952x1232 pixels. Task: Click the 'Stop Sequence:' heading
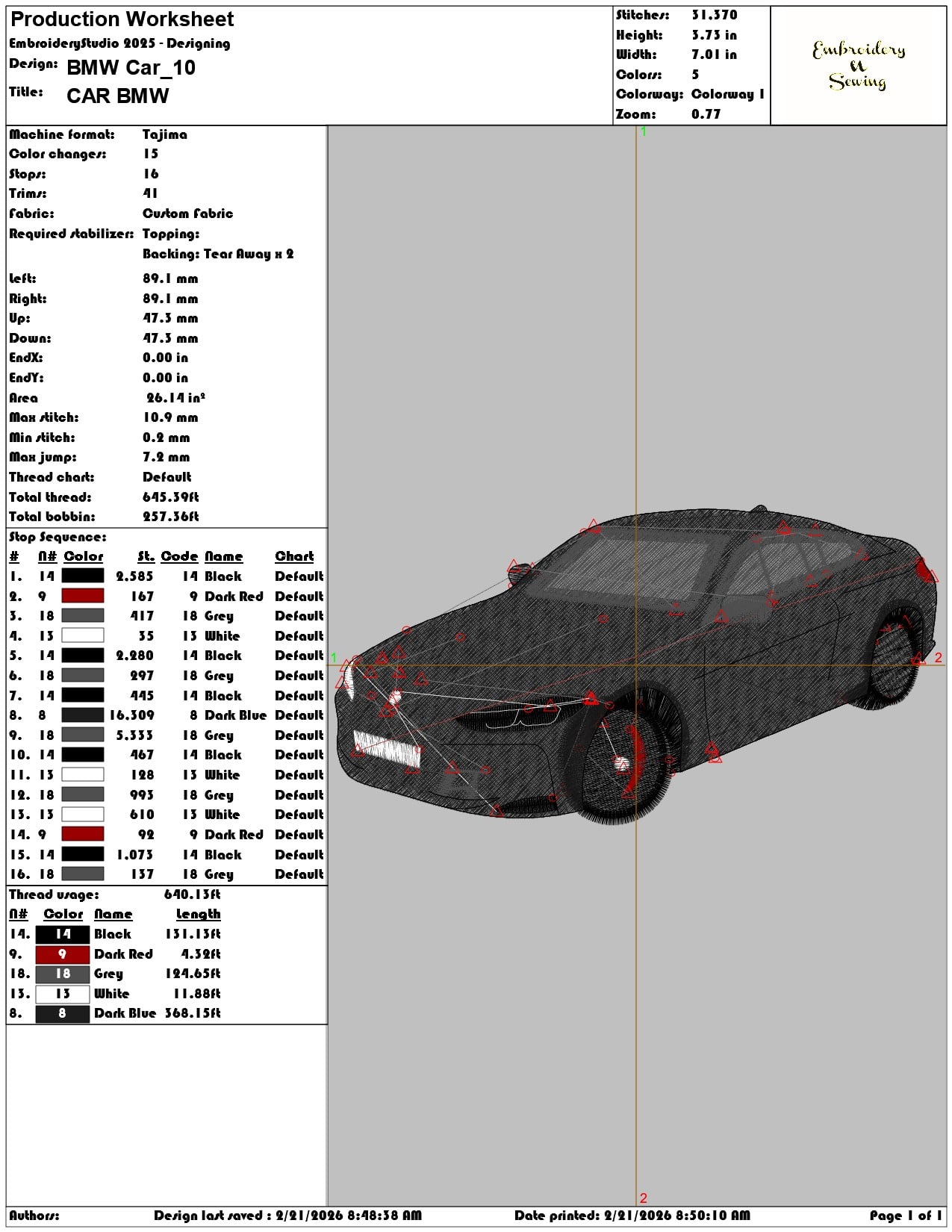57,537
